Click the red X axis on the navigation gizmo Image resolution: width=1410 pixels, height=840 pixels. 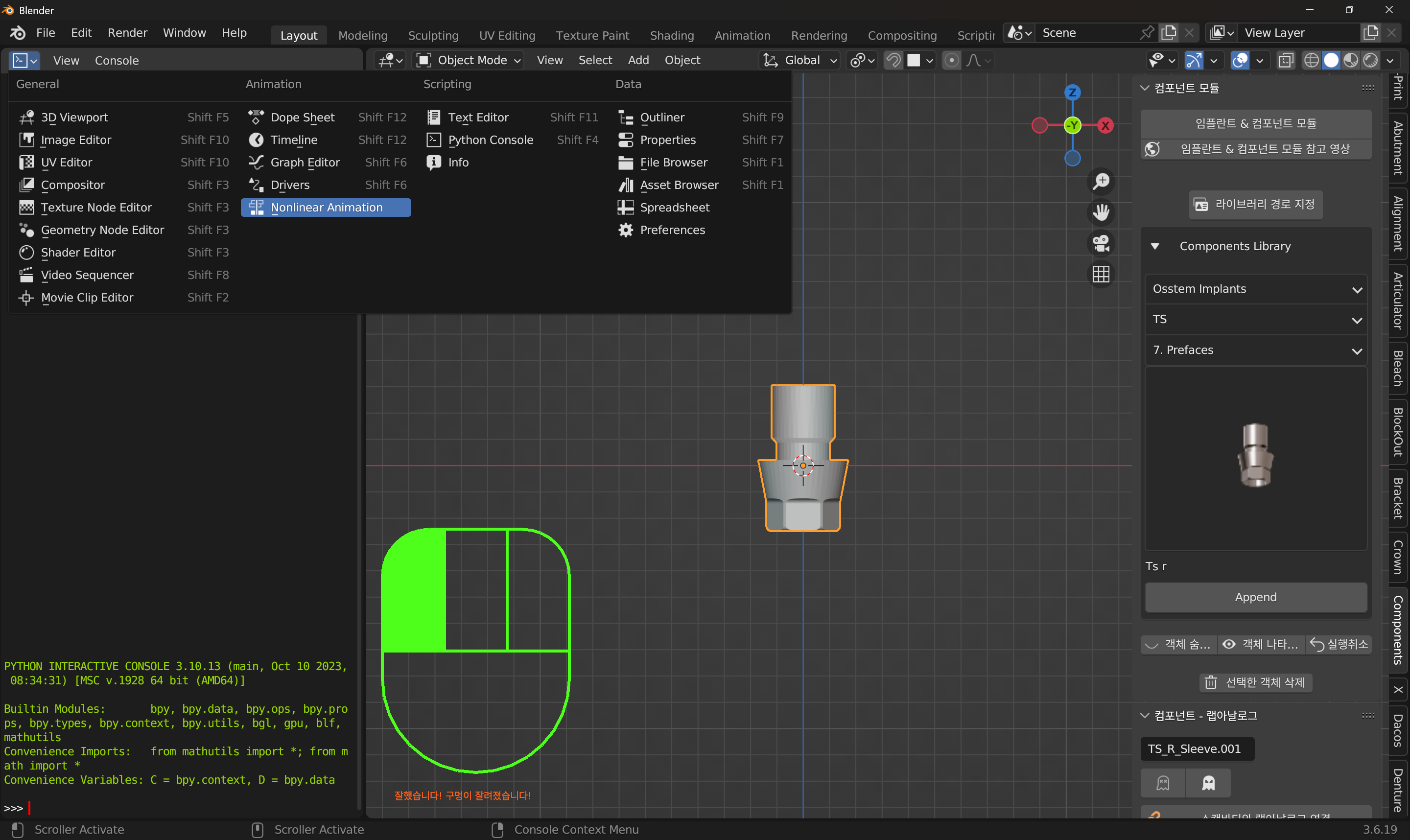[1105, 125]
